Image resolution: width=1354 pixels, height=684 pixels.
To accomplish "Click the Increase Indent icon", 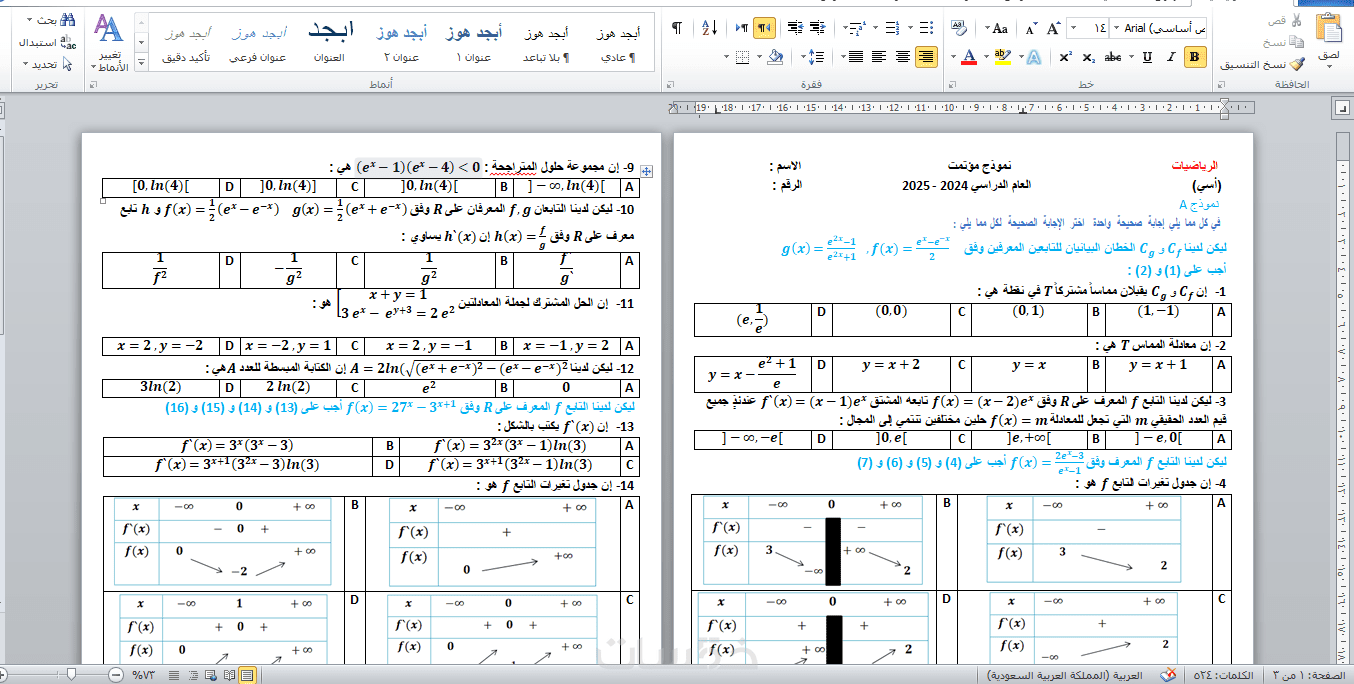I will 794,28.
